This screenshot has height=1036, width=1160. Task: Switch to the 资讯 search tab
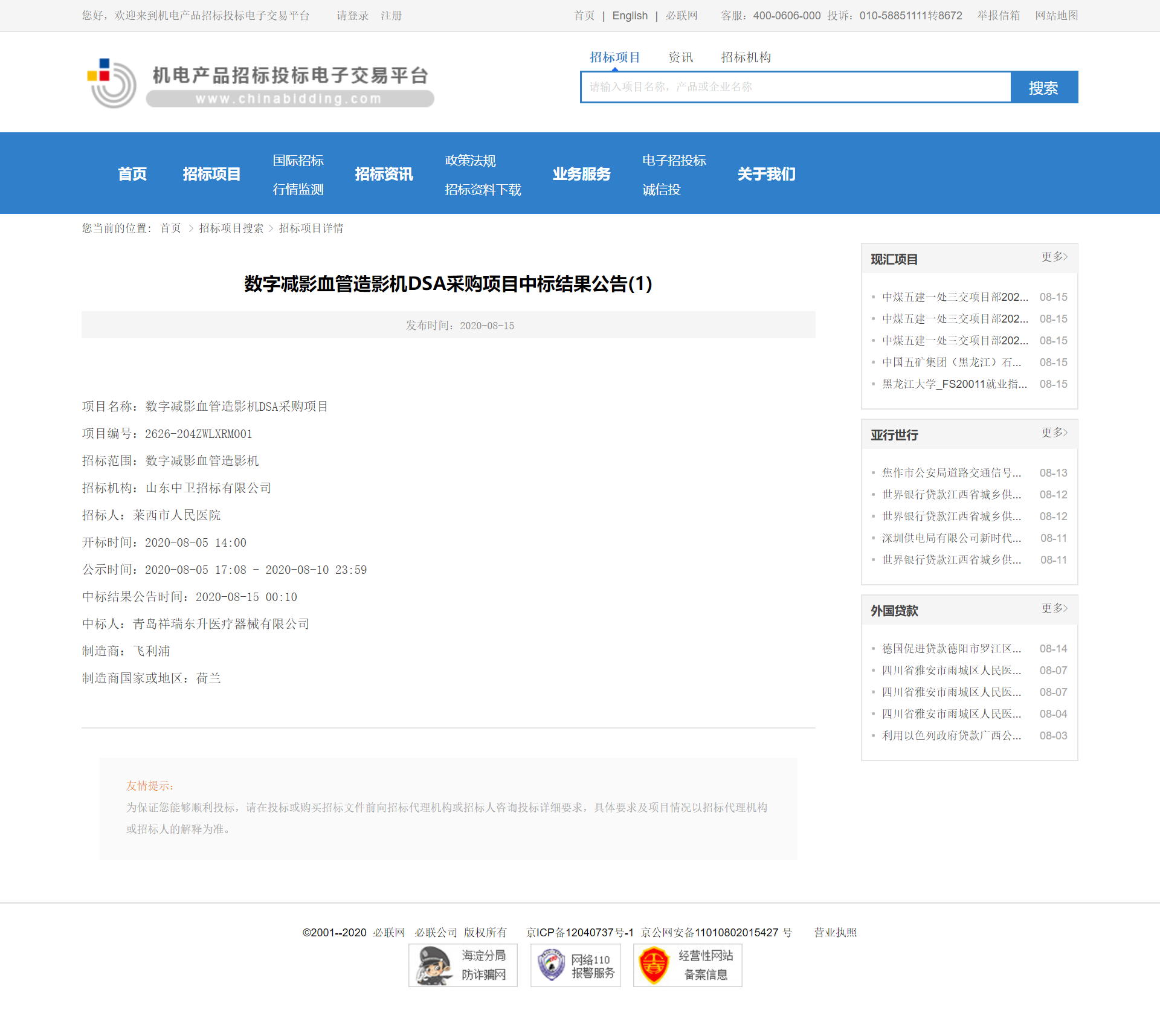pos(680,57)
